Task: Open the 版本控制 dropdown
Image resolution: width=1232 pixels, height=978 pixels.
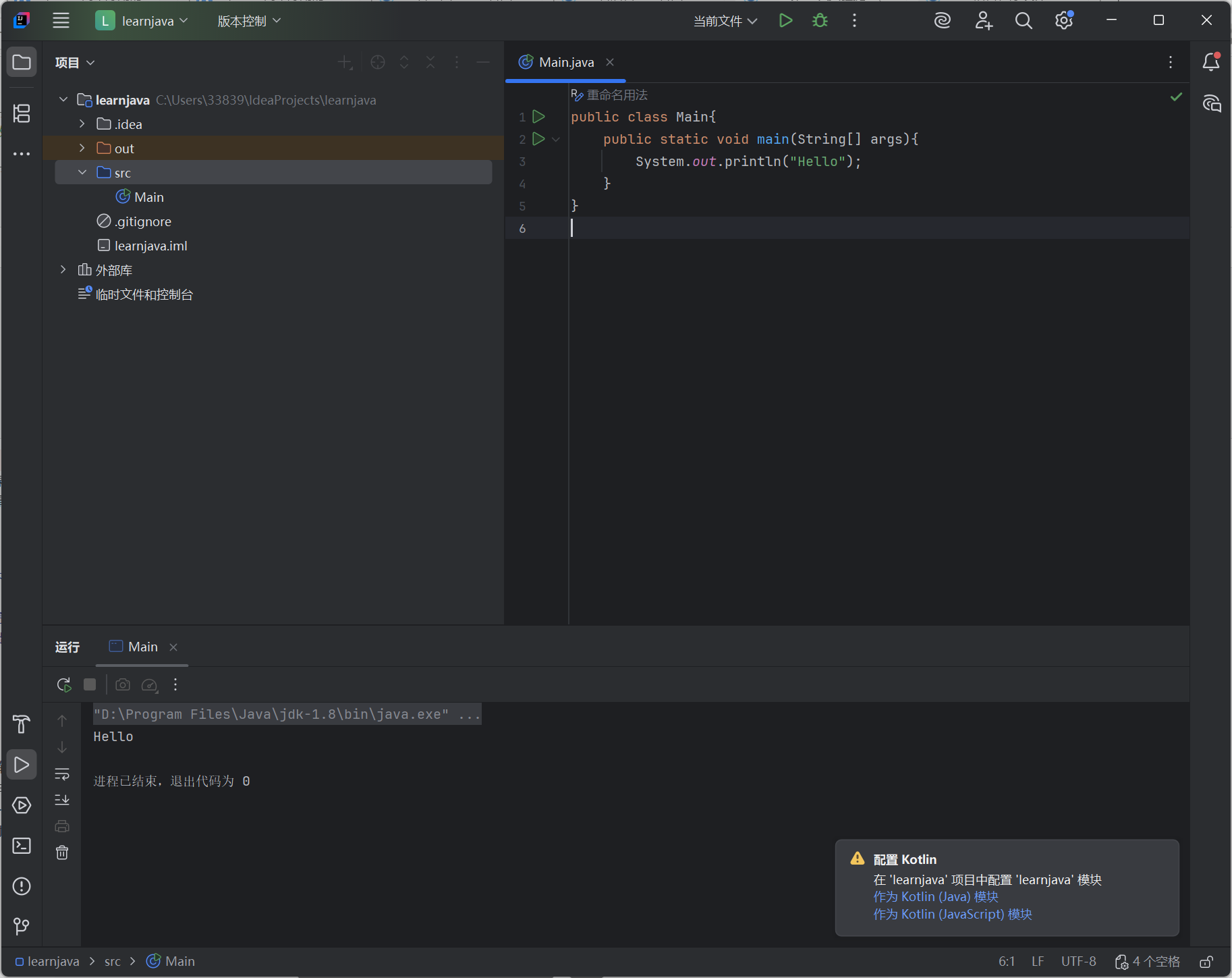Action: [x=248, y=21]
